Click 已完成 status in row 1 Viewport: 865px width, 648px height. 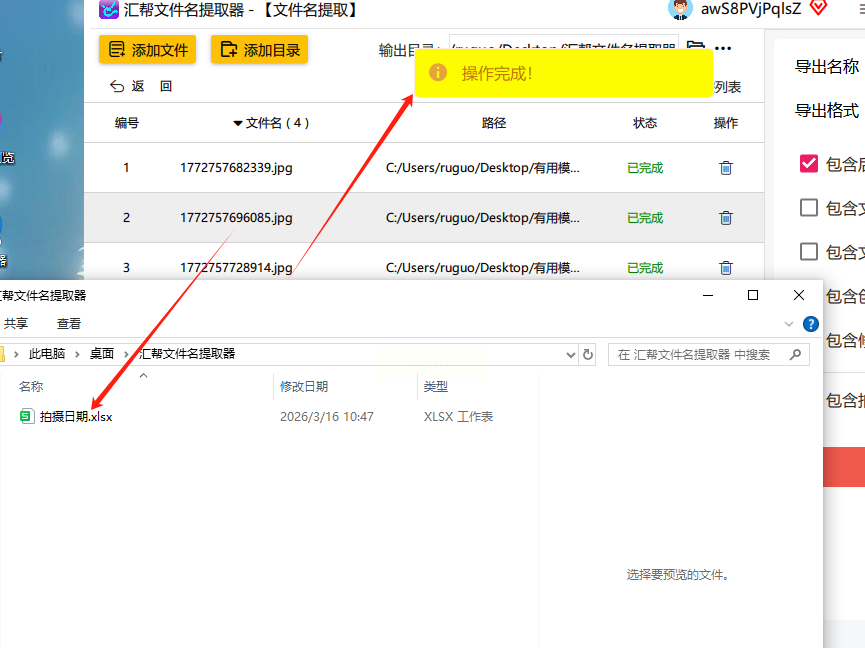(x=645, y=168)
